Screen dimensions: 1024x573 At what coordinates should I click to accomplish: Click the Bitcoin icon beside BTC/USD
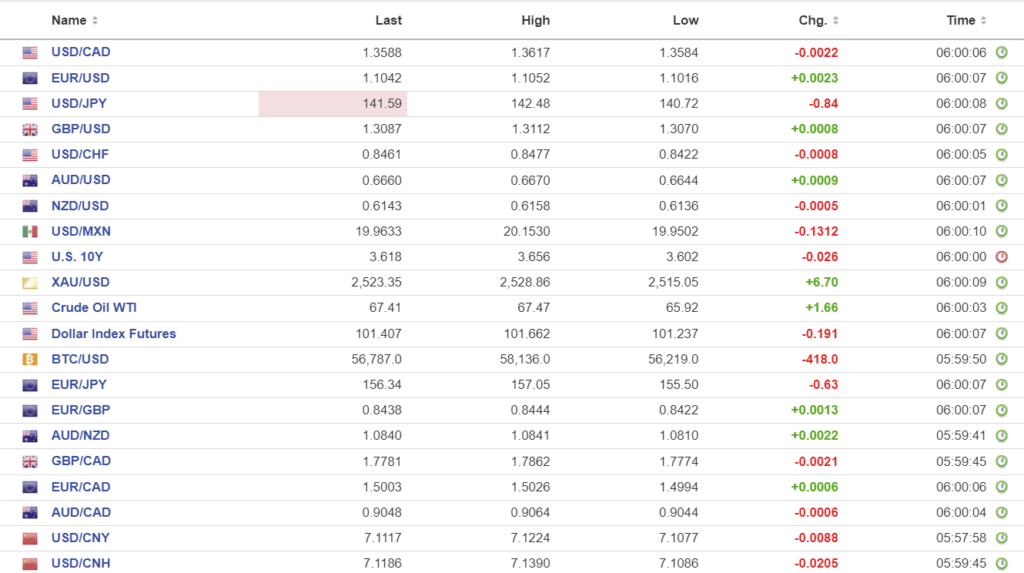[30, 359]
